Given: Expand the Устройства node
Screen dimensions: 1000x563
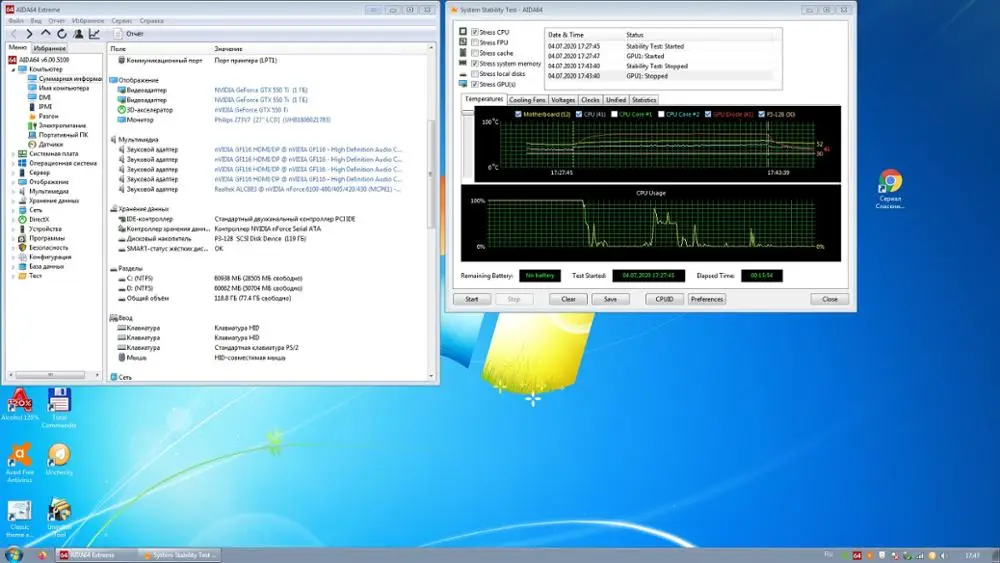Looking at the screenshot, I should tap(13, 229).
